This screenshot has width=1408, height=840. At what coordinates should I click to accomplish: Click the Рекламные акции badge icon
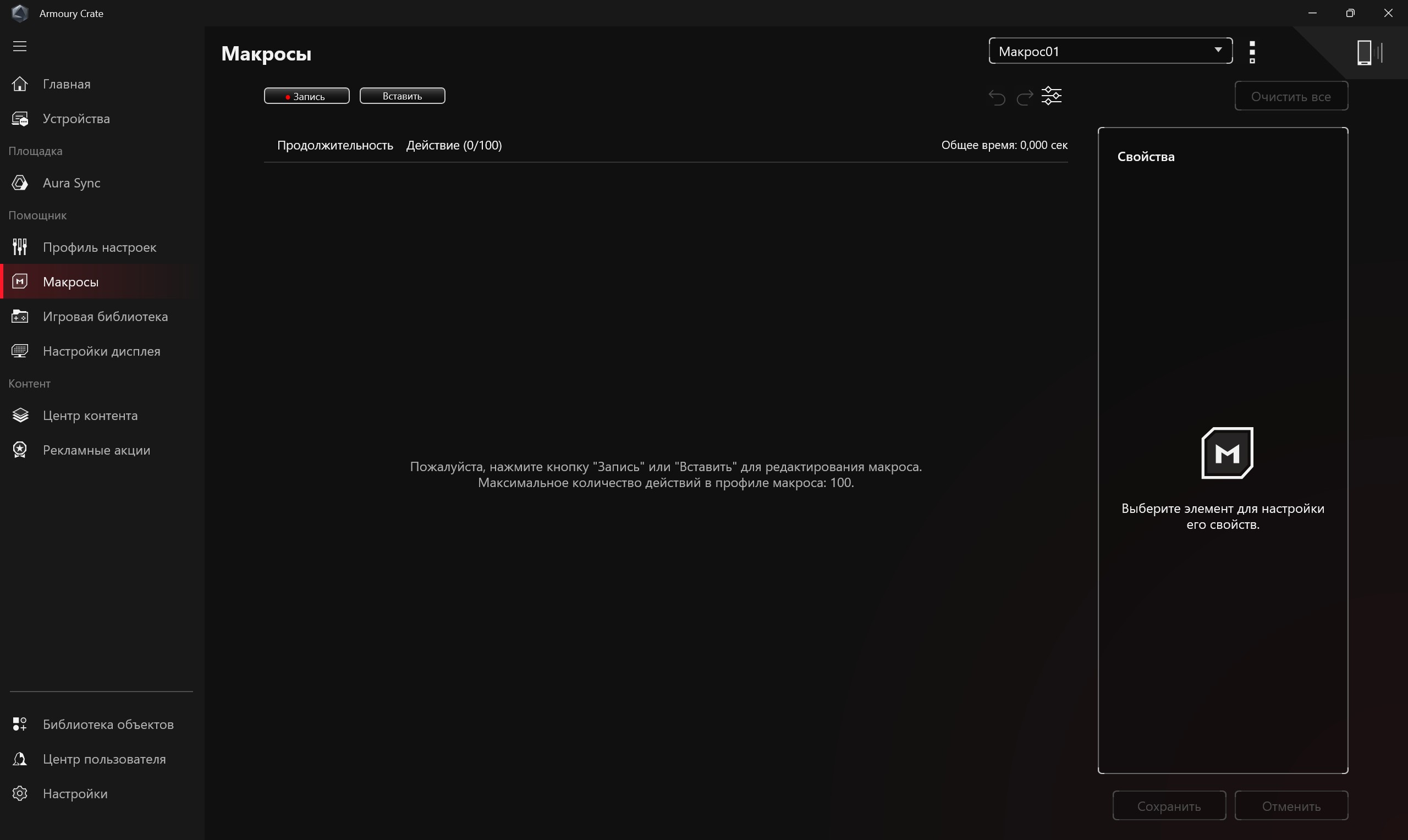tap(20, 450)
